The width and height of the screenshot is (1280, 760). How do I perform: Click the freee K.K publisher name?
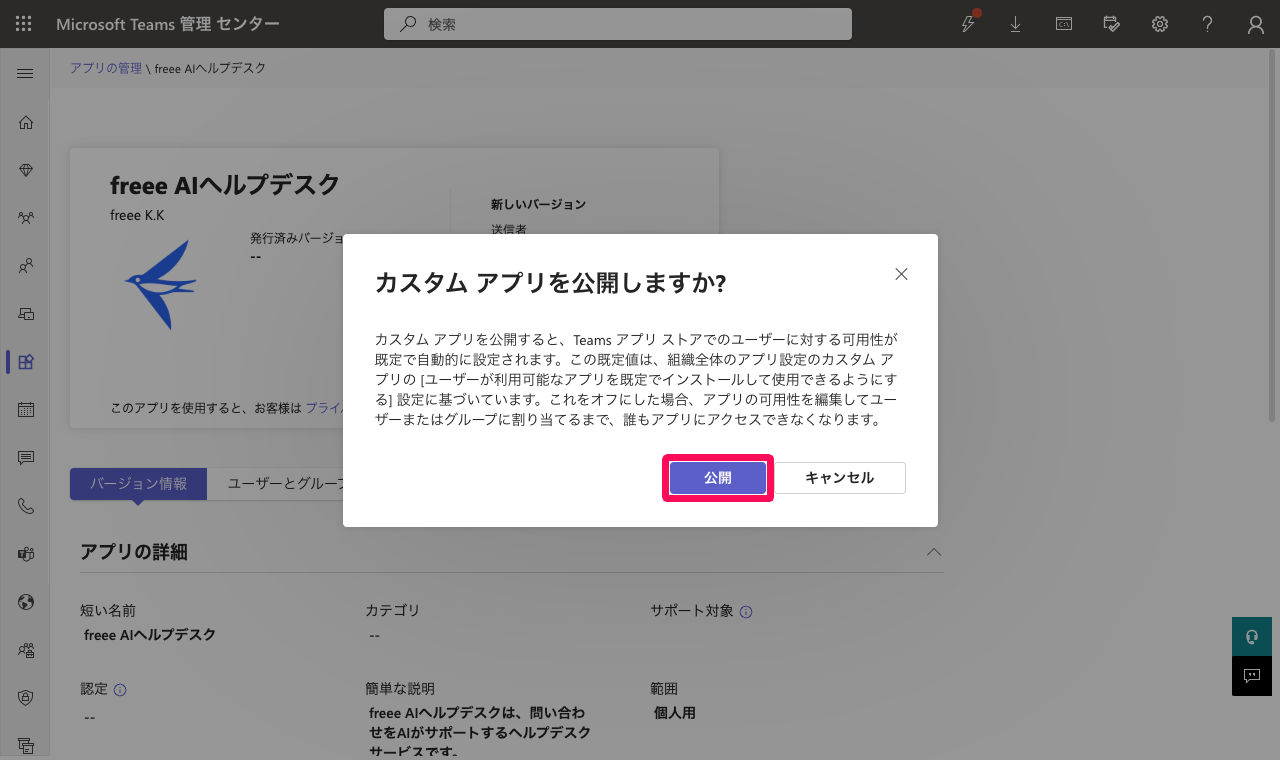pyautogui.click(x=137, y=215)
